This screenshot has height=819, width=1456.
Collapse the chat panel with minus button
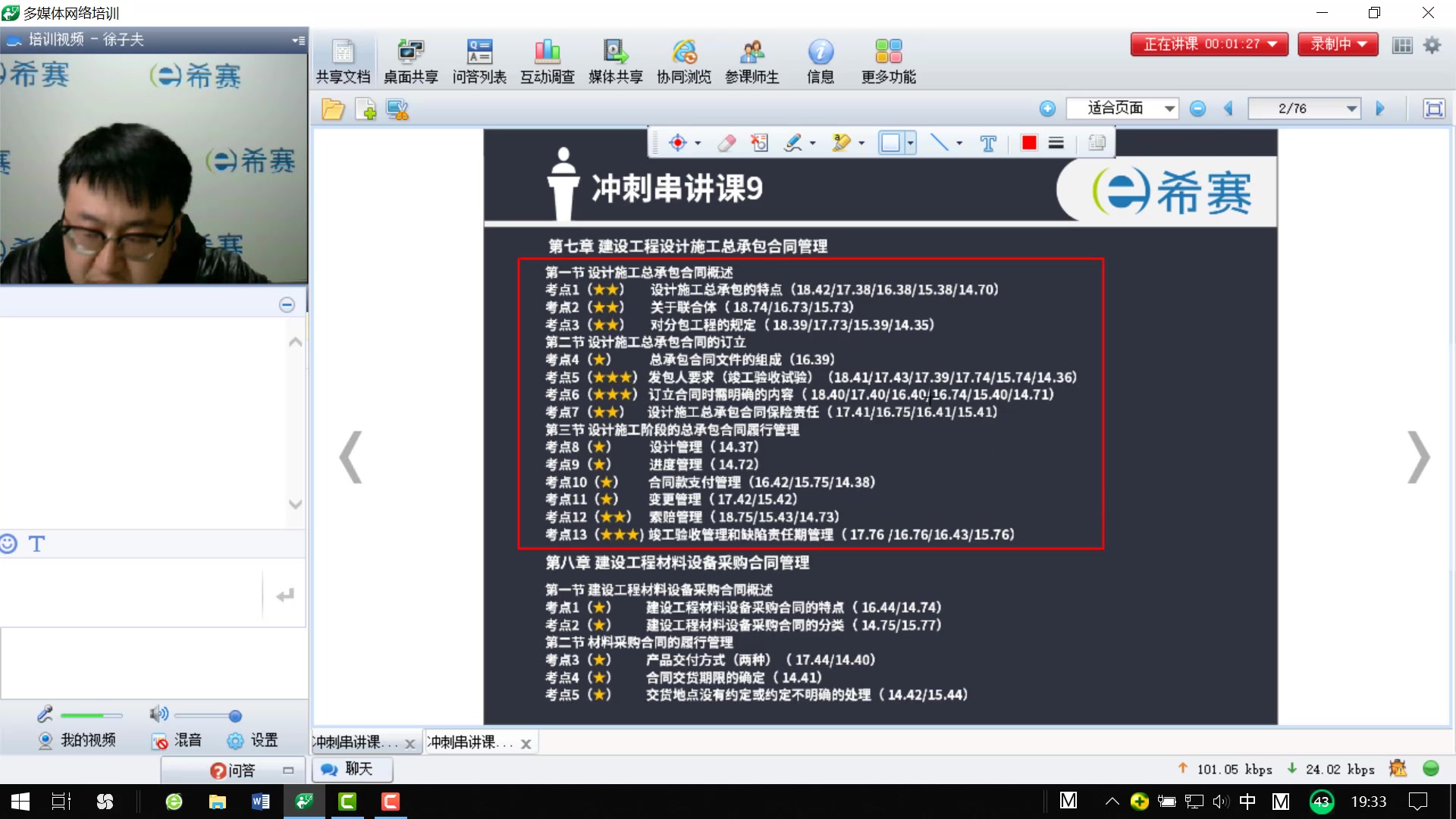(287, 304)
